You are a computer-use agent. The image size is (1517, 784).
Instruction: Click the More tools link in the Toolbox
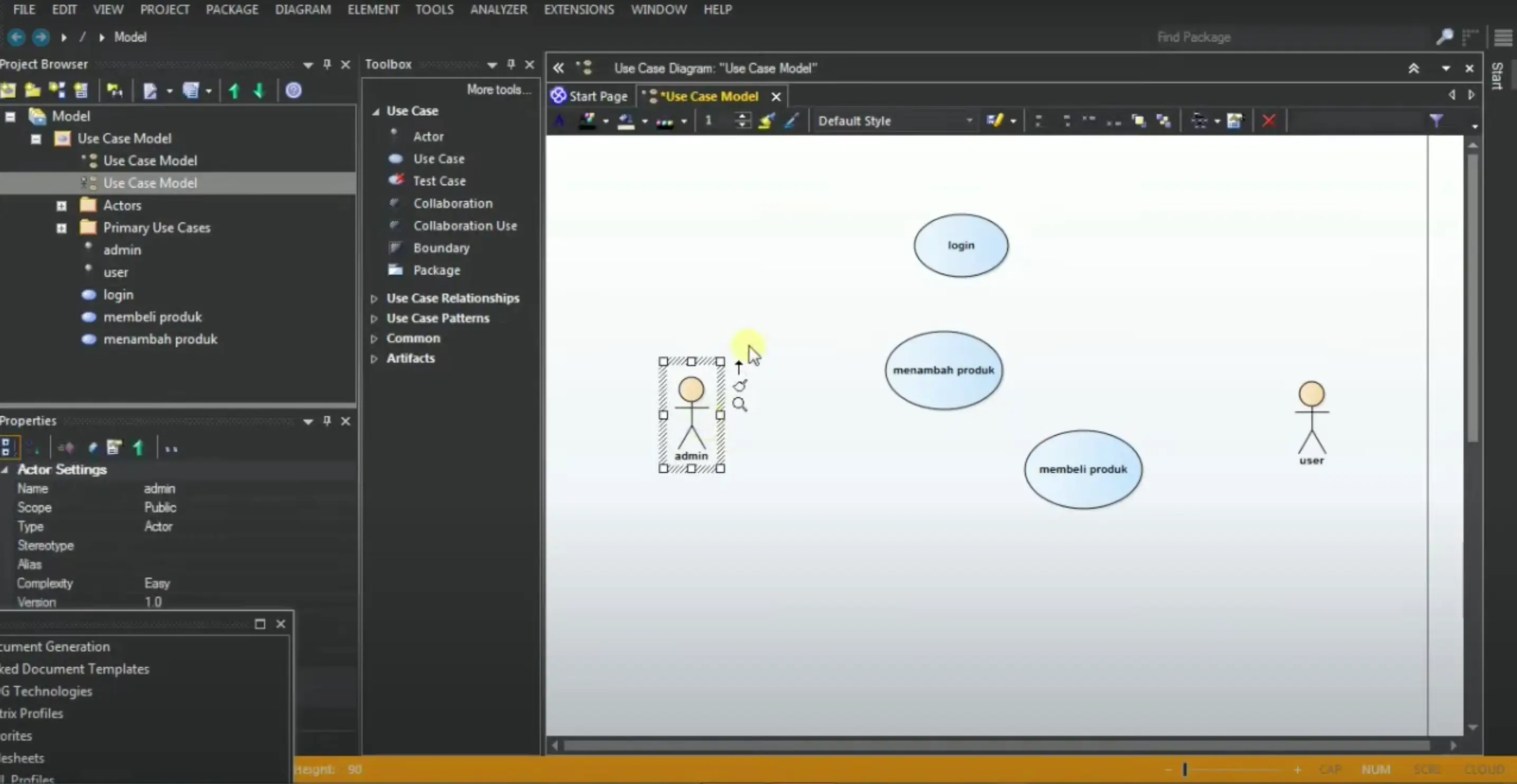498,89
